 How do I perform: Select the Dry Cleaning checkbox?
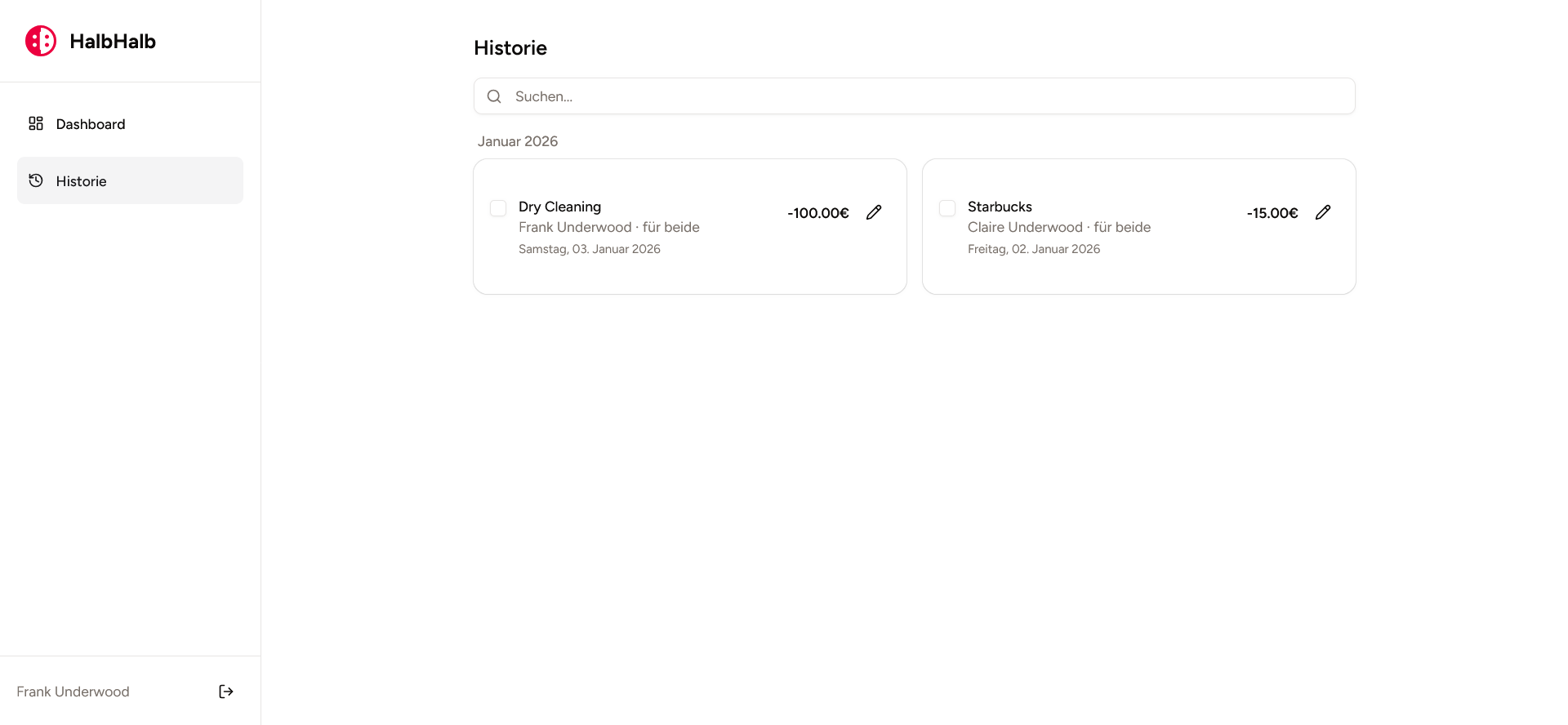click(498, 208)
